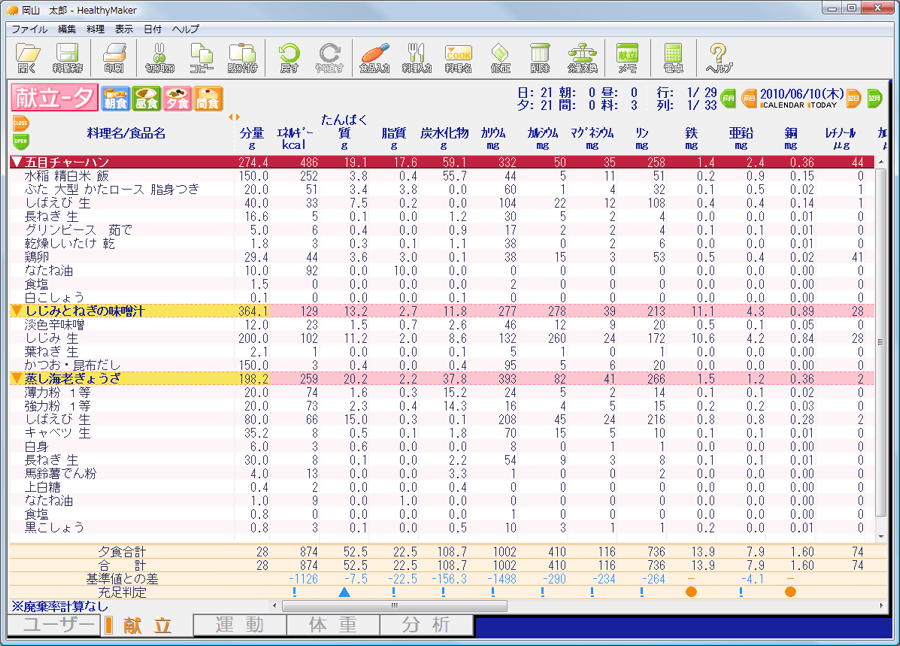Screen dimensions: 900x646
Task: Click the カルシウム column header
Action: [x=542, y=138]
